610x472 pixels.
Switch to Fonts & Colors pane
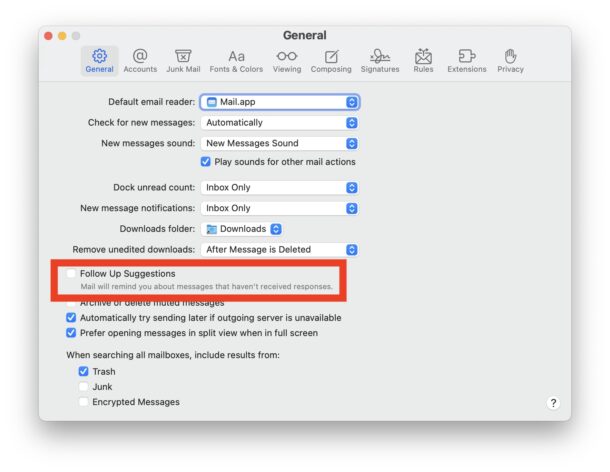click(x=237, y=60)
